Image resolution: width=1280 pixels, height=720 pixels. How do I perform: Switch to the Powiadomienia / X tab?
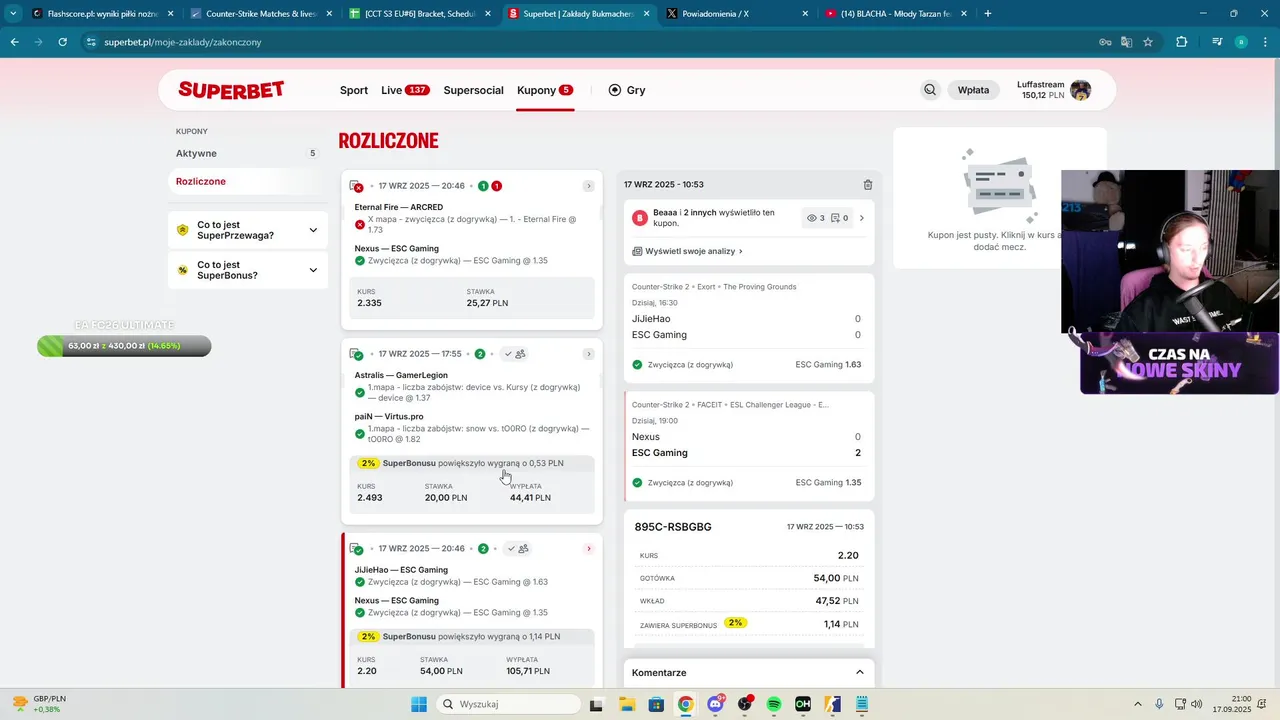click(x=738, y=14)
